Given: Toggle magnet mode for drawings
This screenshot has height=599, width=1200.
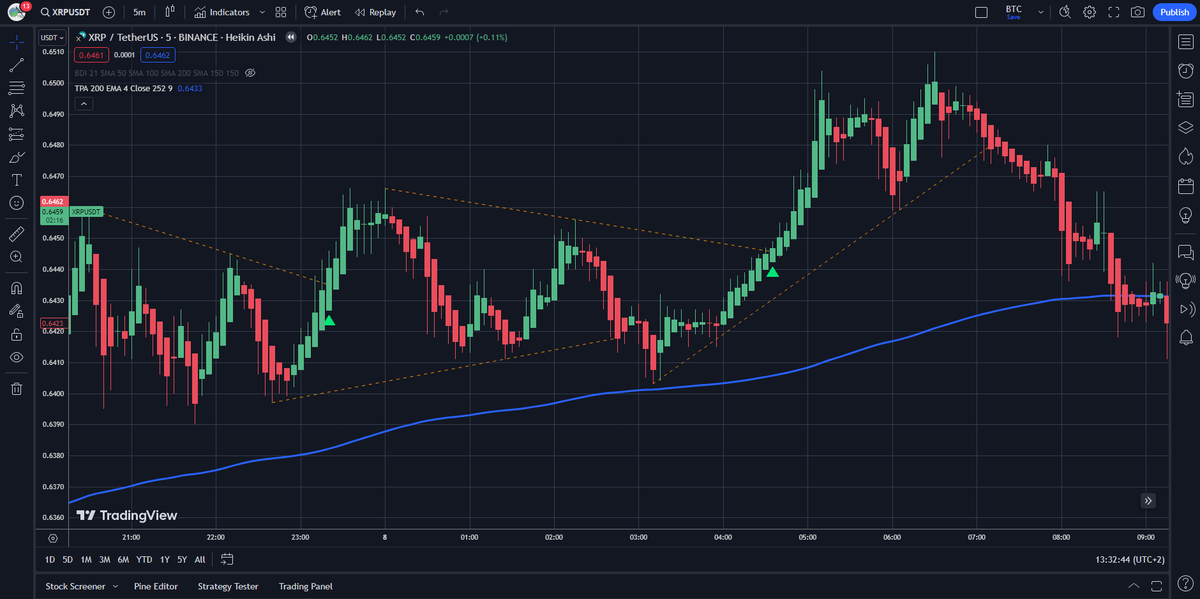Looking at the screenshot, I should click(16, 287).
